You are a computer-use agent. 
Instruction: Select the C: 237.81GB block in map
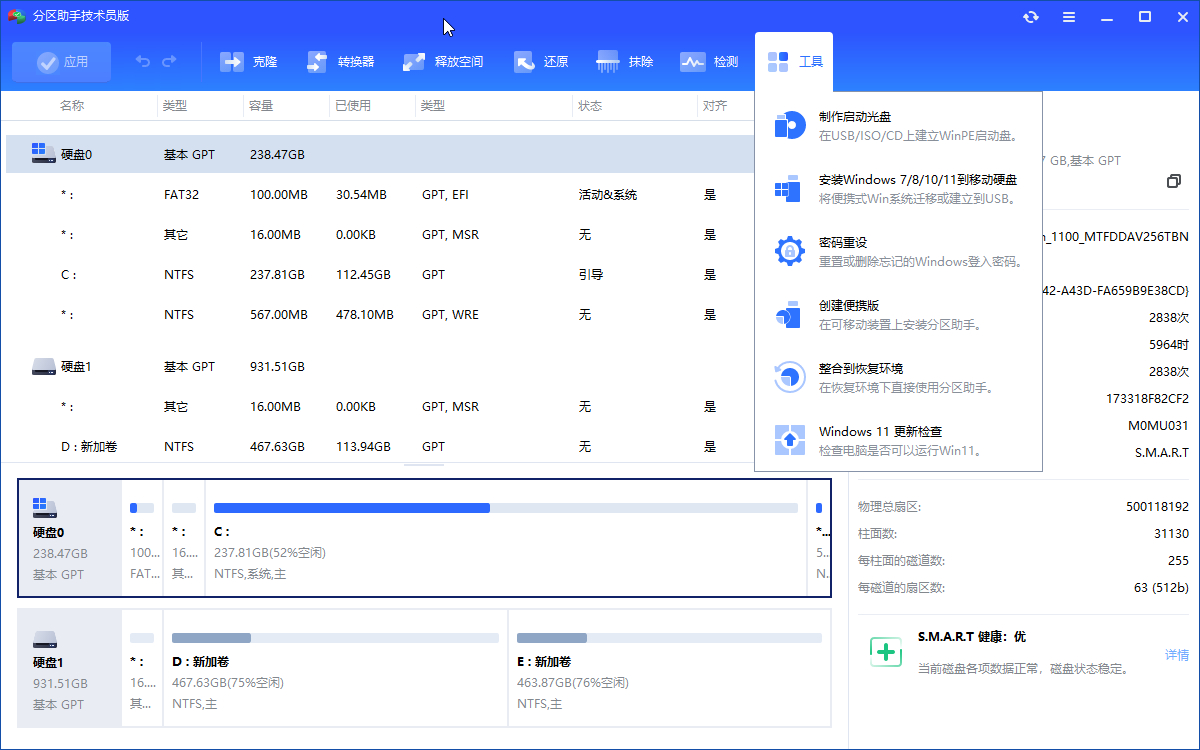click(x=506, y=540)
